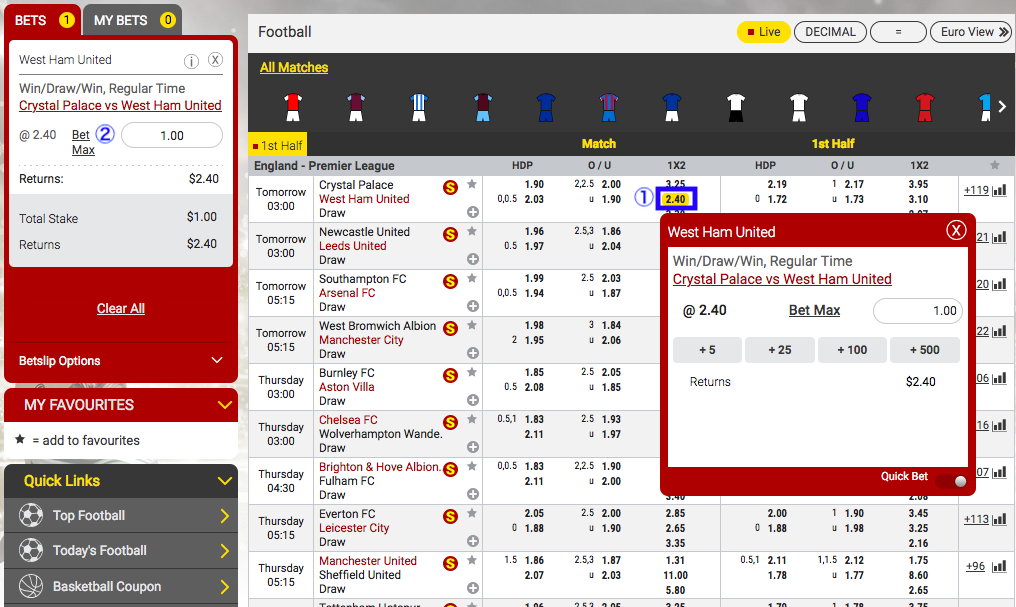Open +96 more markets for Manchester United row

coord(975,566)
